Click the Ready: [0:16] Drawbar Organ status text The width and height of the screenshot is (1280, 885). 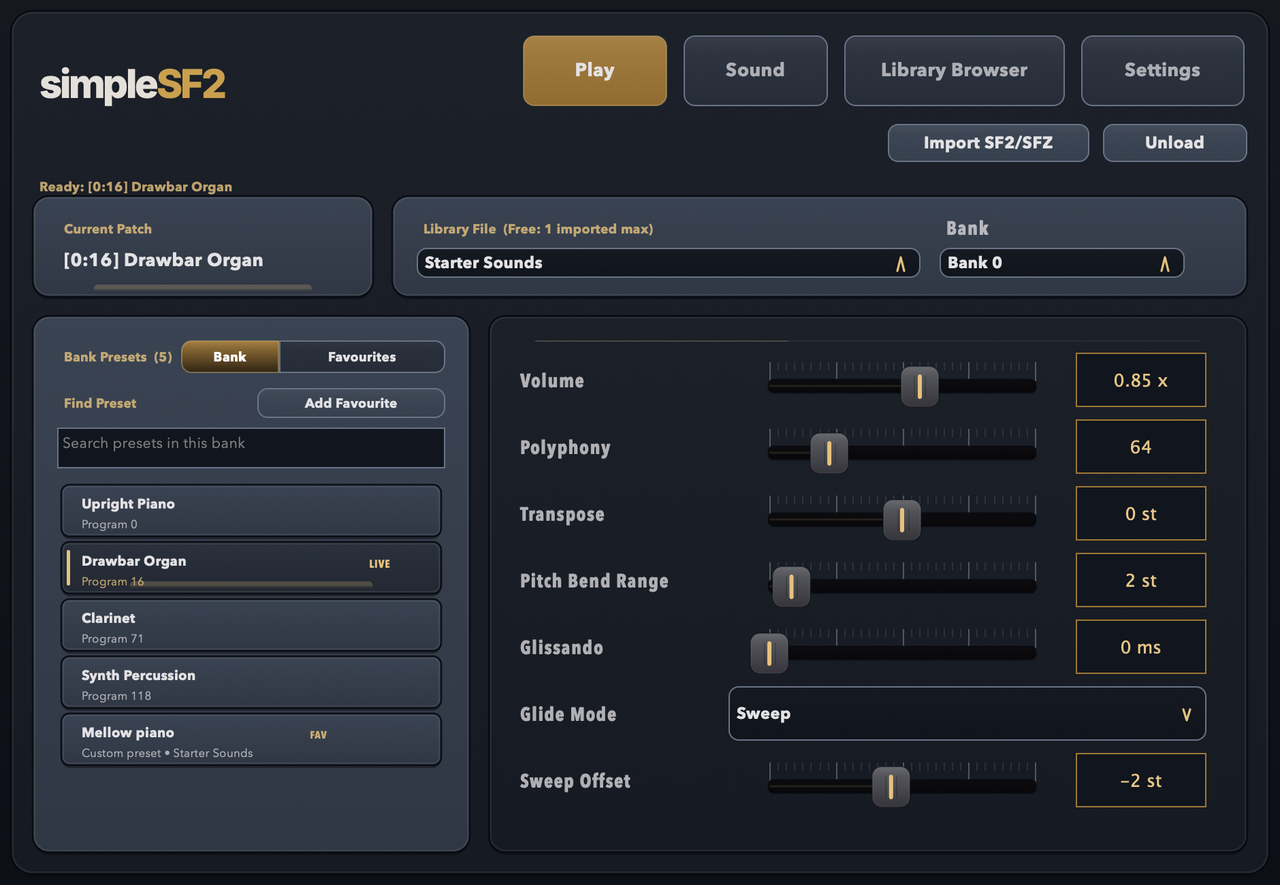(x=136, y=187)
